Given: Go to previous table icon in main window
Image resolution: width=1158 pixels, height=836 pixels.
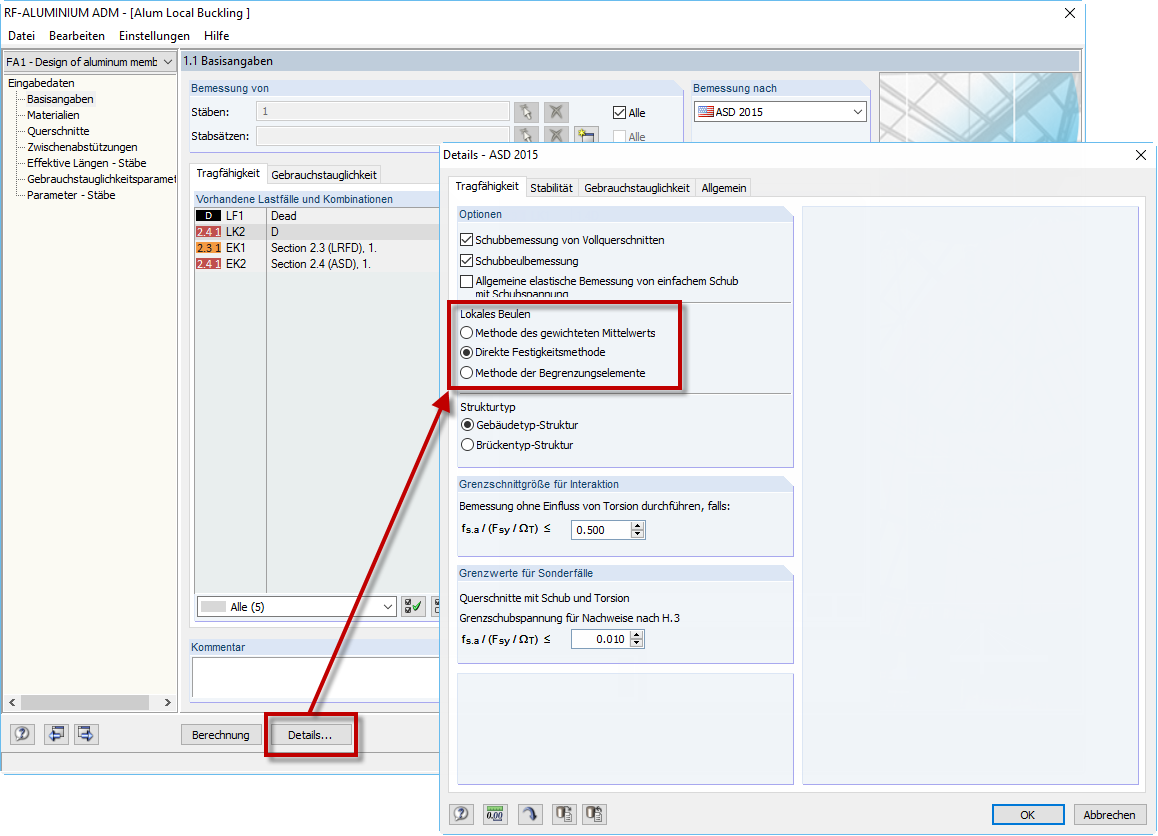Looking at the screenshot, I should [56, 734].
